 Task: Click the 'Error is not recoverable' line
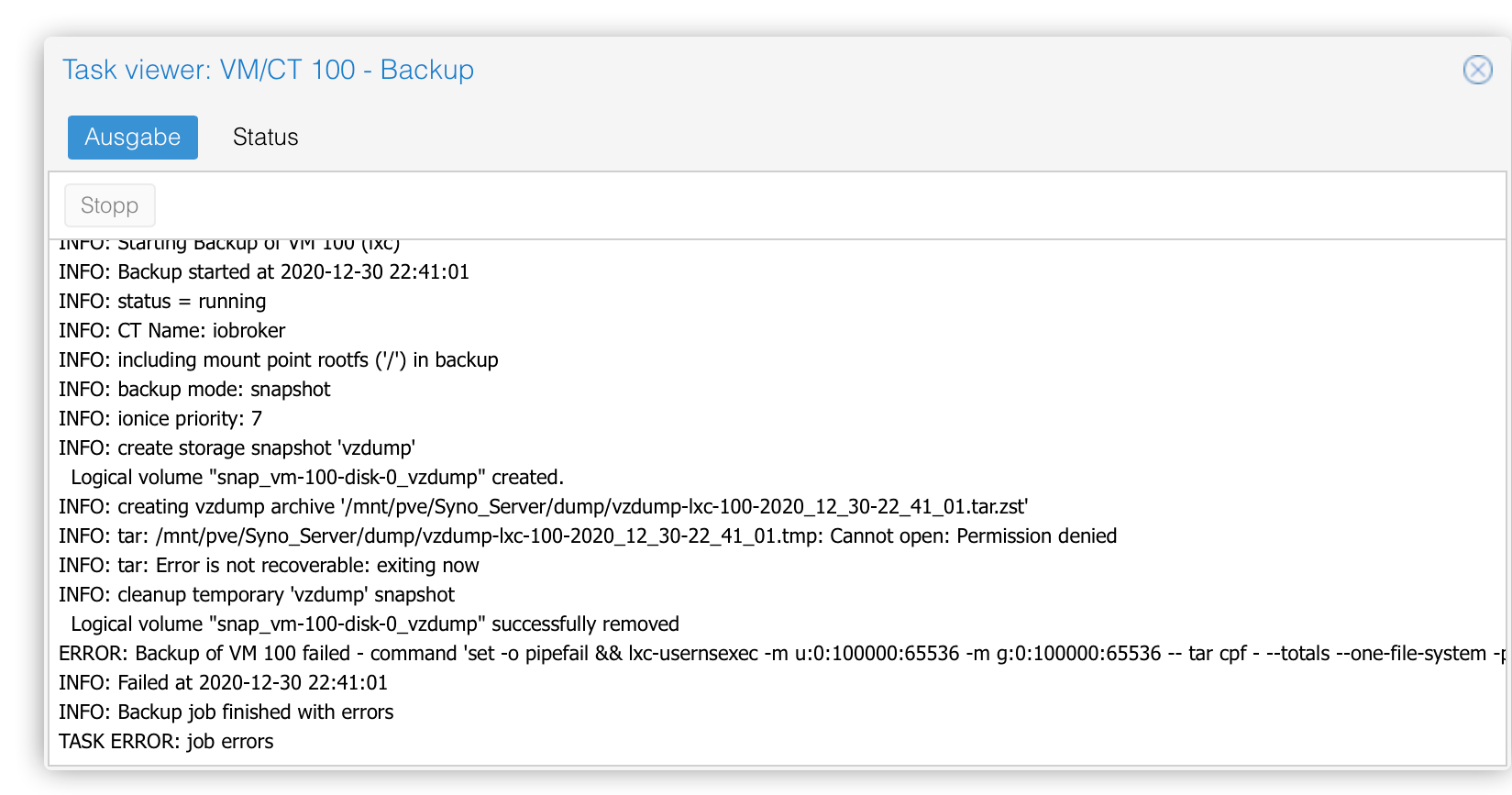click(x=269, y=566)
